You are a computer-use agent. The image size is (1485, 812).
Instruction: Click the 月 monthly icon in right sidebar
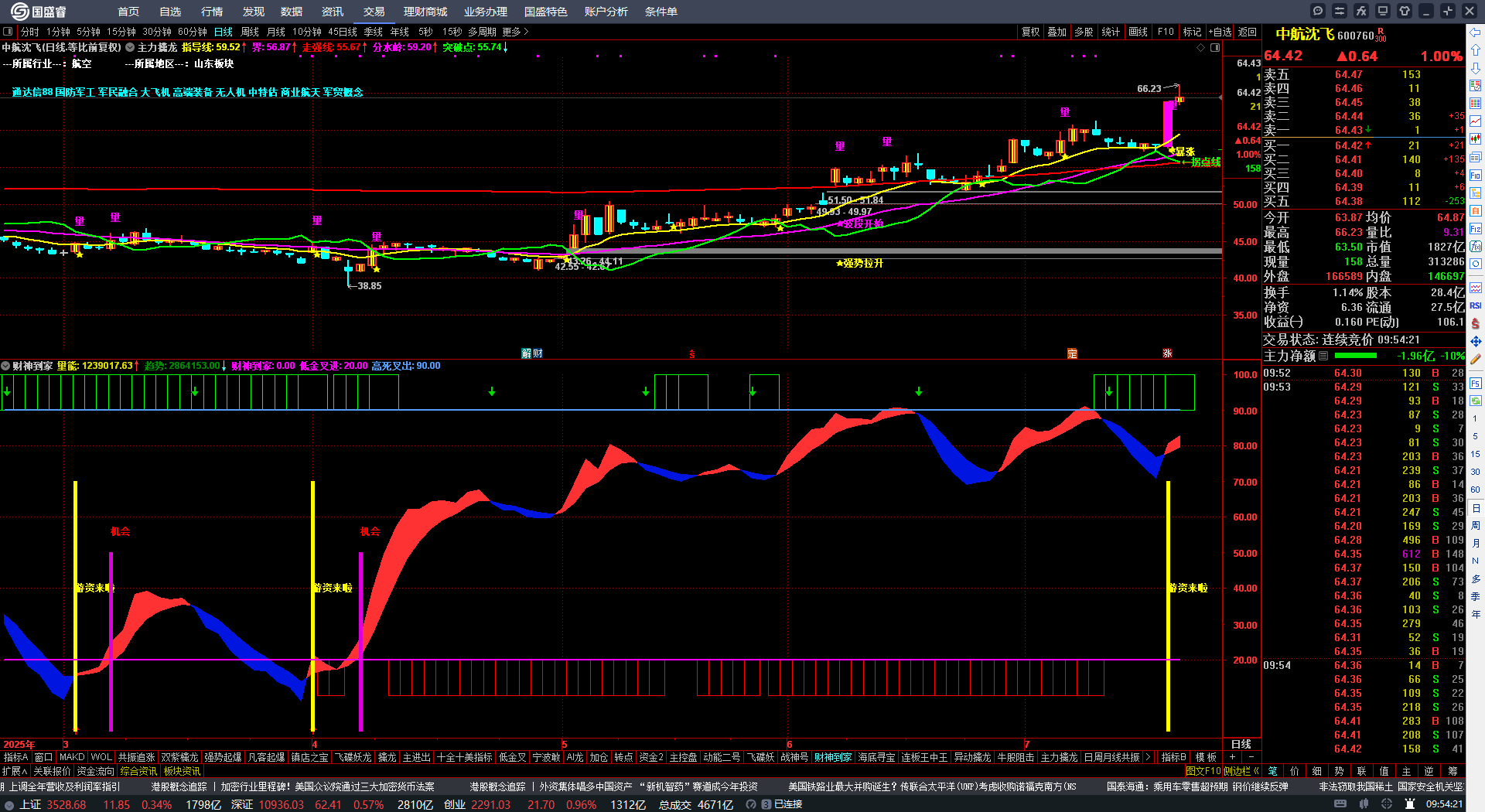[1476, 543]
